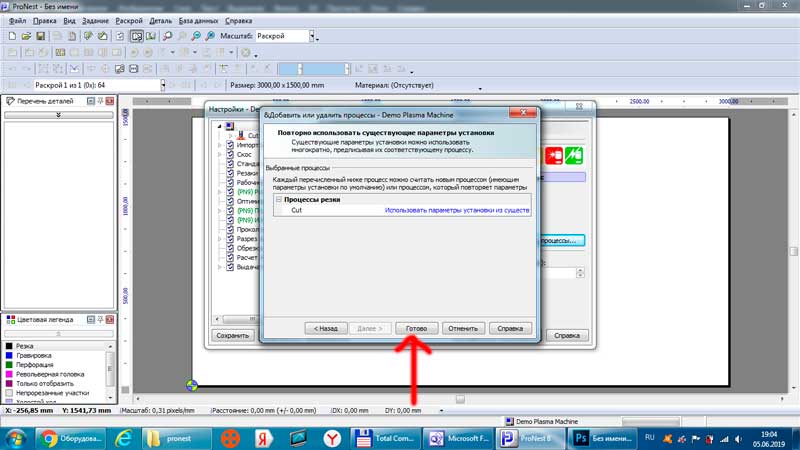
Task: Toggle the Скос tree item checkbox
Action: (230, 154)
